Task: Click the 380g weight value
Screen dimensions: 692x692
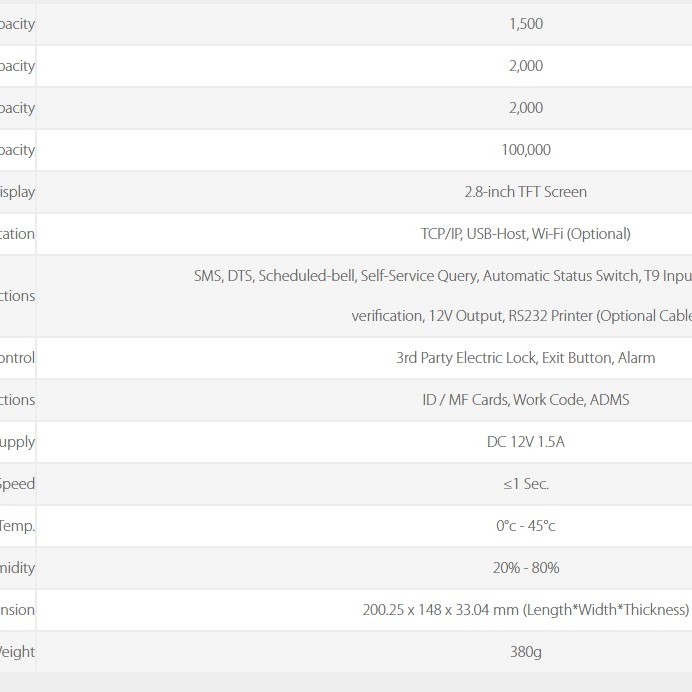Action: (x=525, y=652)
